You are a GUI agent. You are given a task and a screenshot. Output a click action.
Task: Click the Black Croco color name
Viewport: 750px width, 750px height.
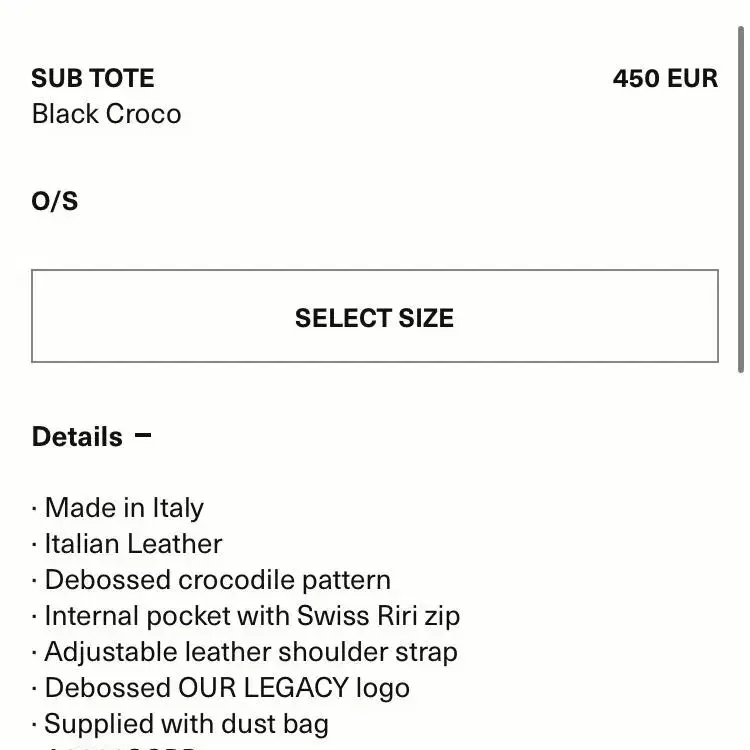click(106, 114)
